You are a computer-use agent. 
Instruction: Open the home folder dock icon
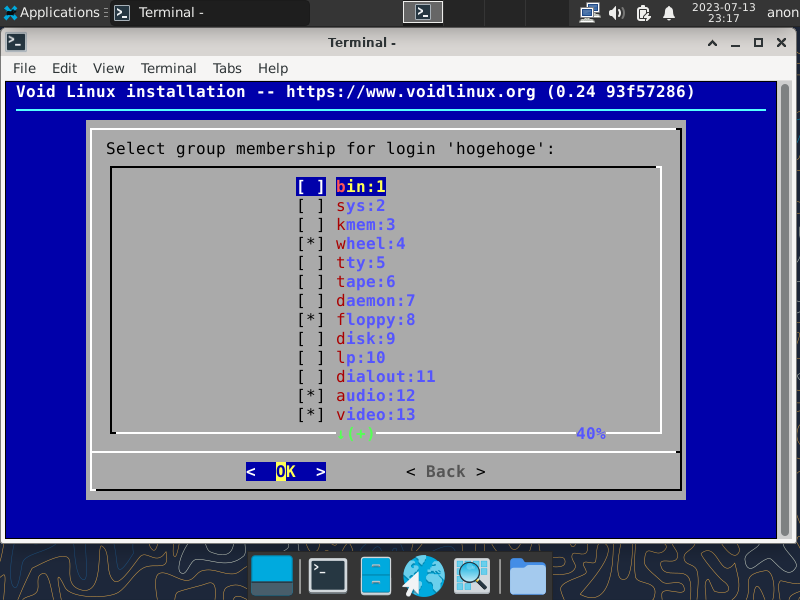click(x=528, y=577)
